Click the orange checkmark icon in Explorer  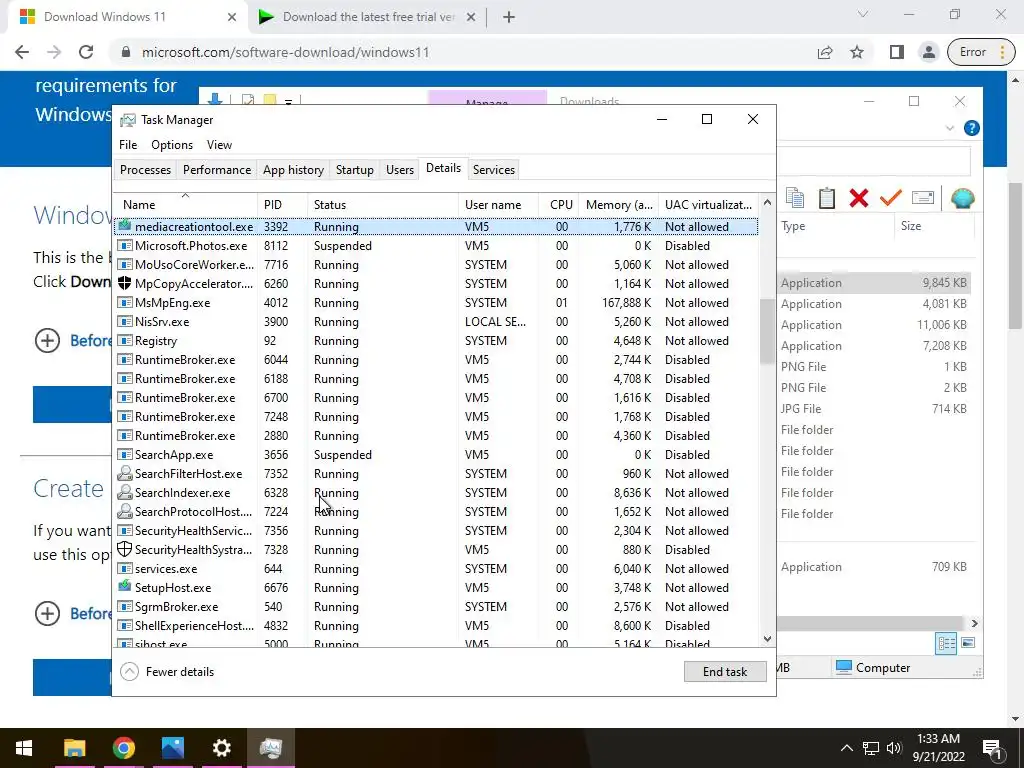point(891,197)
